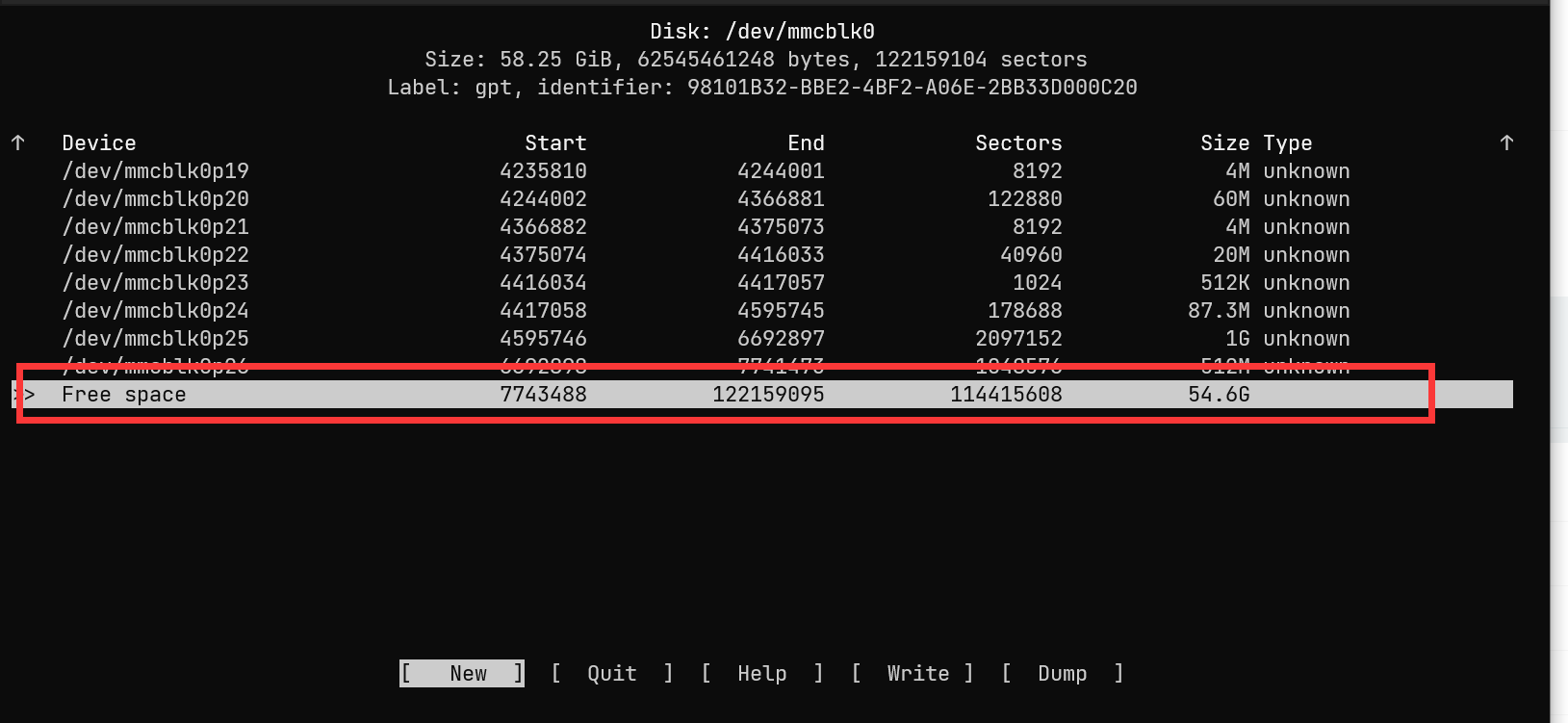The width and height of the screenshot is (1568, 723).
Task: Select the Free space row
Action: [124, 395]
